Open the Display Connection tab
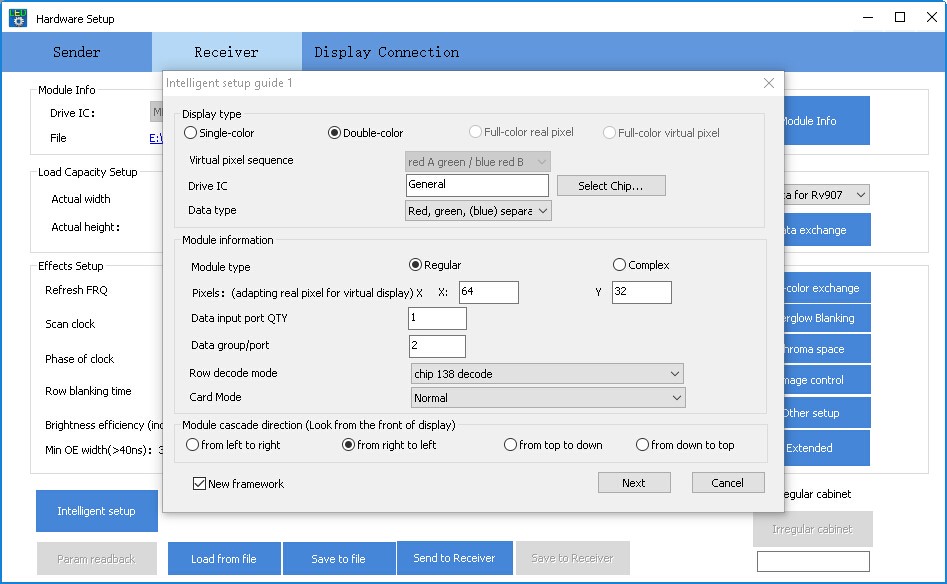Screen dimensions: 947x584 point(386,52)
